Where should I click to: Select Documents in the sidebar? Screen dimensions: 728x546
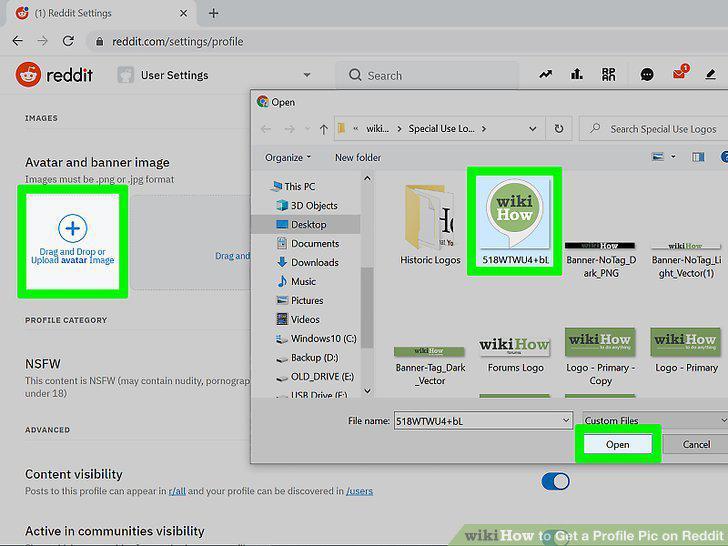[x=308, y=243]
